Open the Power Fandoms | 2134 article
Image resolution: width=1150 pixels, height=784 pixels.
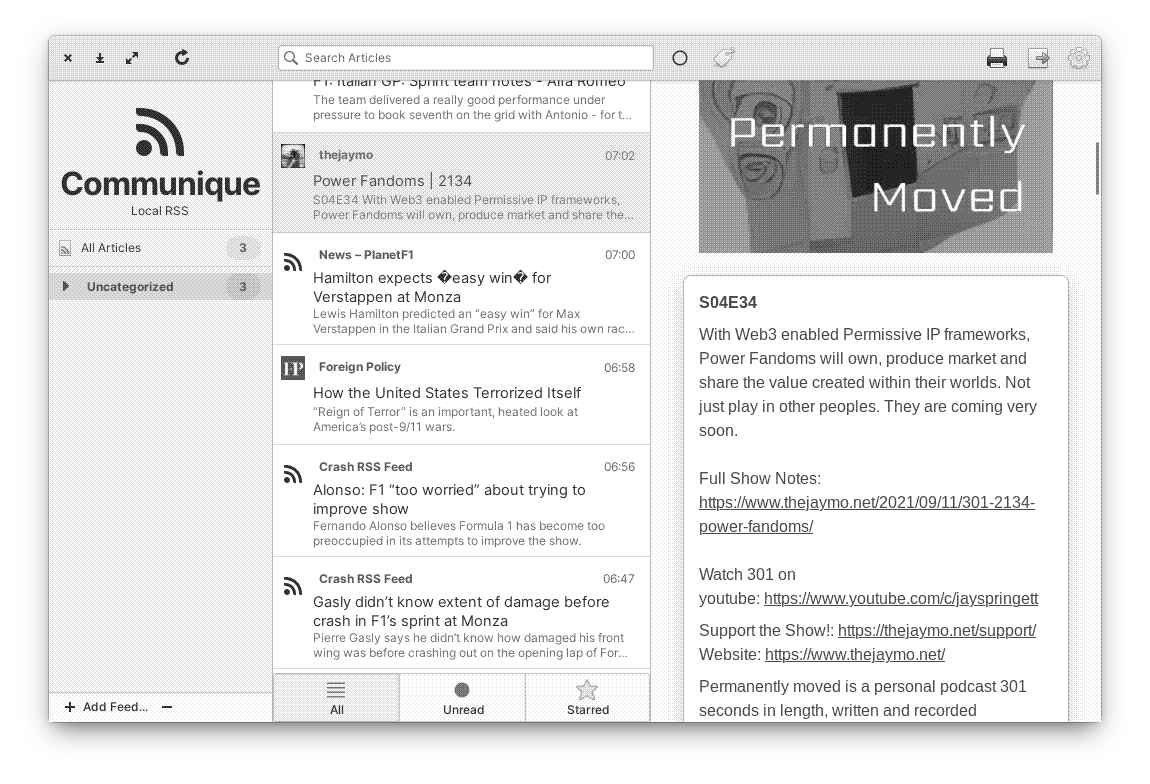point(461,183)
